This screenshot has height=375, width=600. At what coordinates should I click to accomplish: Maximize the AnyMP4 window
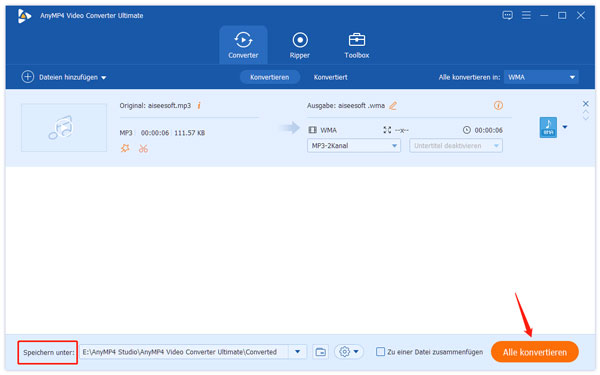click(x=562, y=15)
